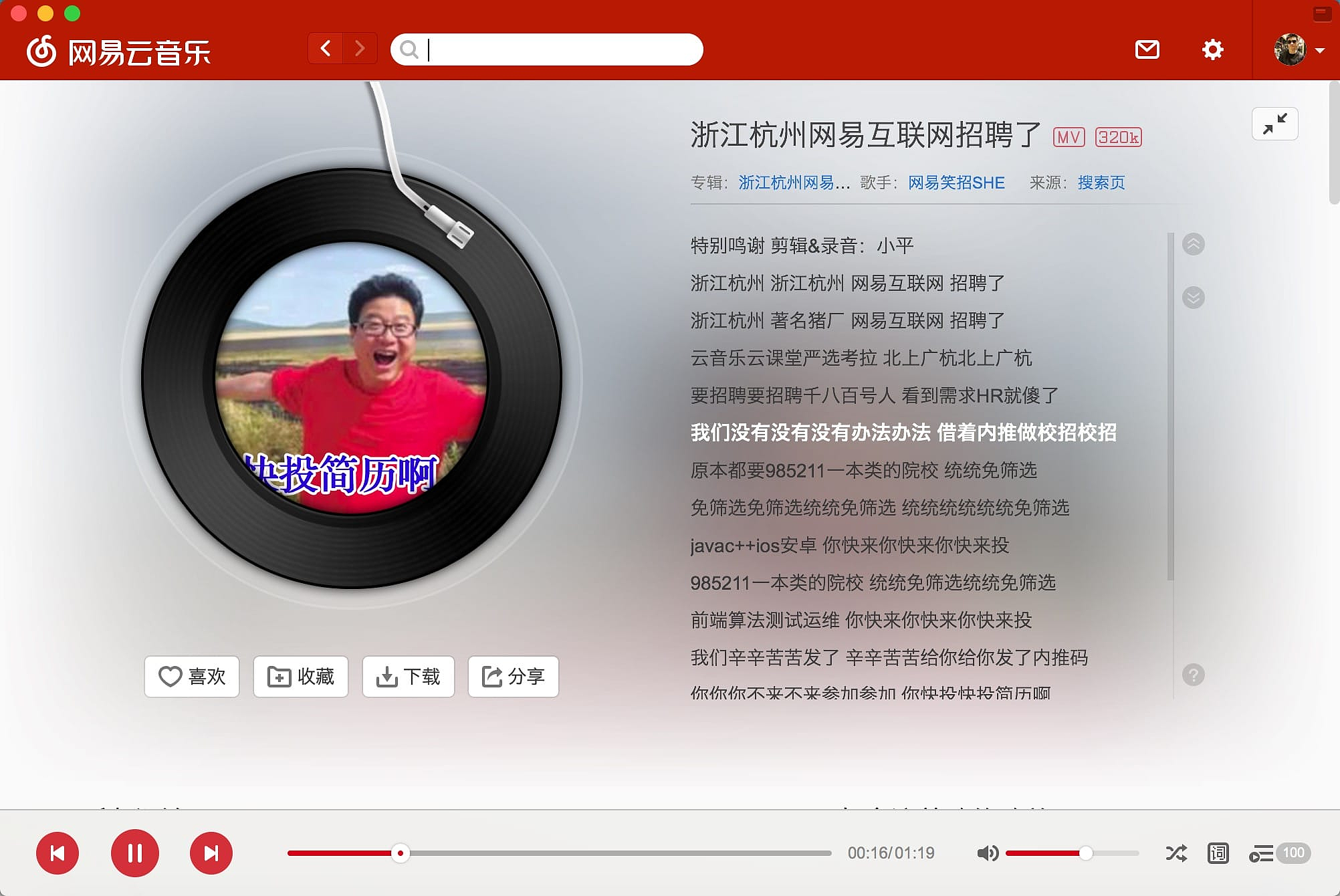Open the messages mail icon
Screen dimensions: 1340x896
[x=1147, y=49]
